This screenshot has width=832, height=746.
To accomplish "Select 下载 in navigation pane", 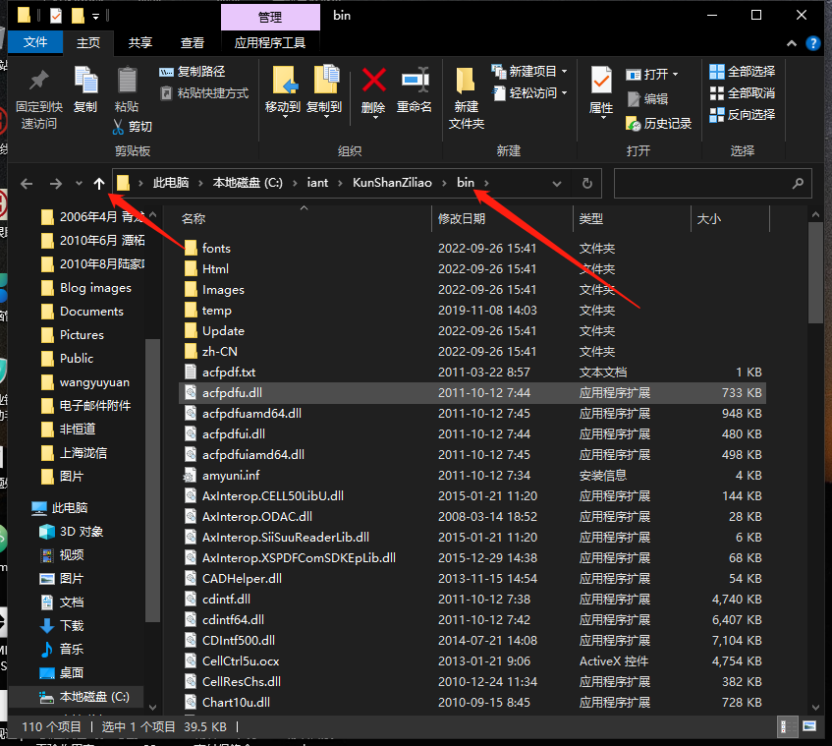I will [72, 626].
